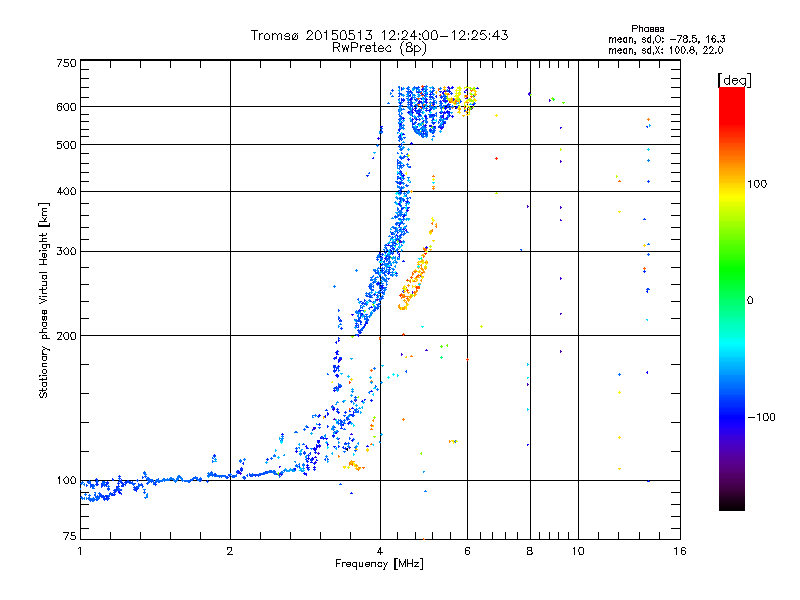Click the x-axis '10' tick label
800x600 pixels.
point(578,551)
